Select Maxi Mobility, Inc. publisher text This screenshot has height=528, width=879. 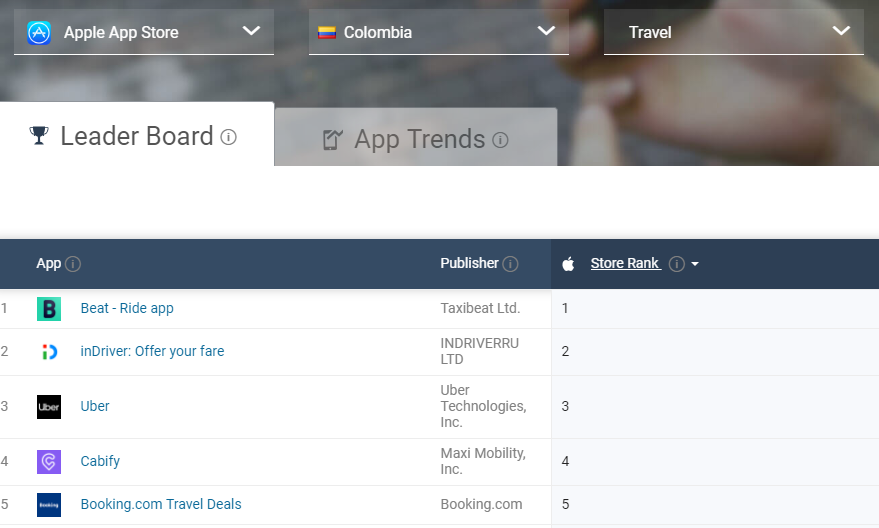pyautogui.click(x=483, y=461)
